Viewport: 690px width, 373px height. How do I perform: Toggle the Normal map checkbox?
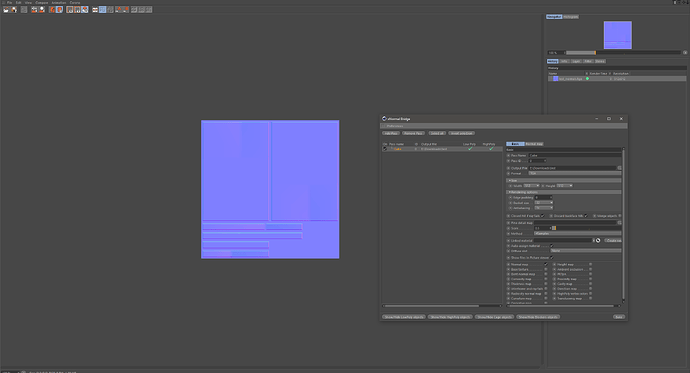coord(546,264)
